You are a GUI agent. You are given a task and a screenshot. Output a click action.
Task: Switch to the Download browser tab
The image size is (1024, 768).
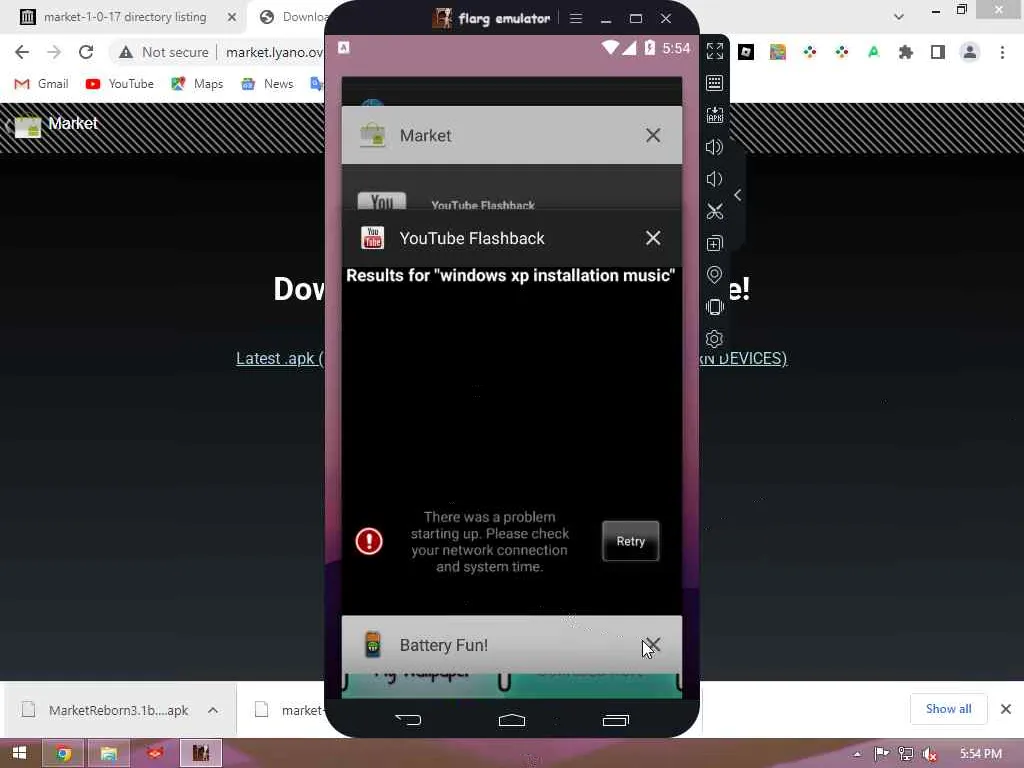coord(294,17)
